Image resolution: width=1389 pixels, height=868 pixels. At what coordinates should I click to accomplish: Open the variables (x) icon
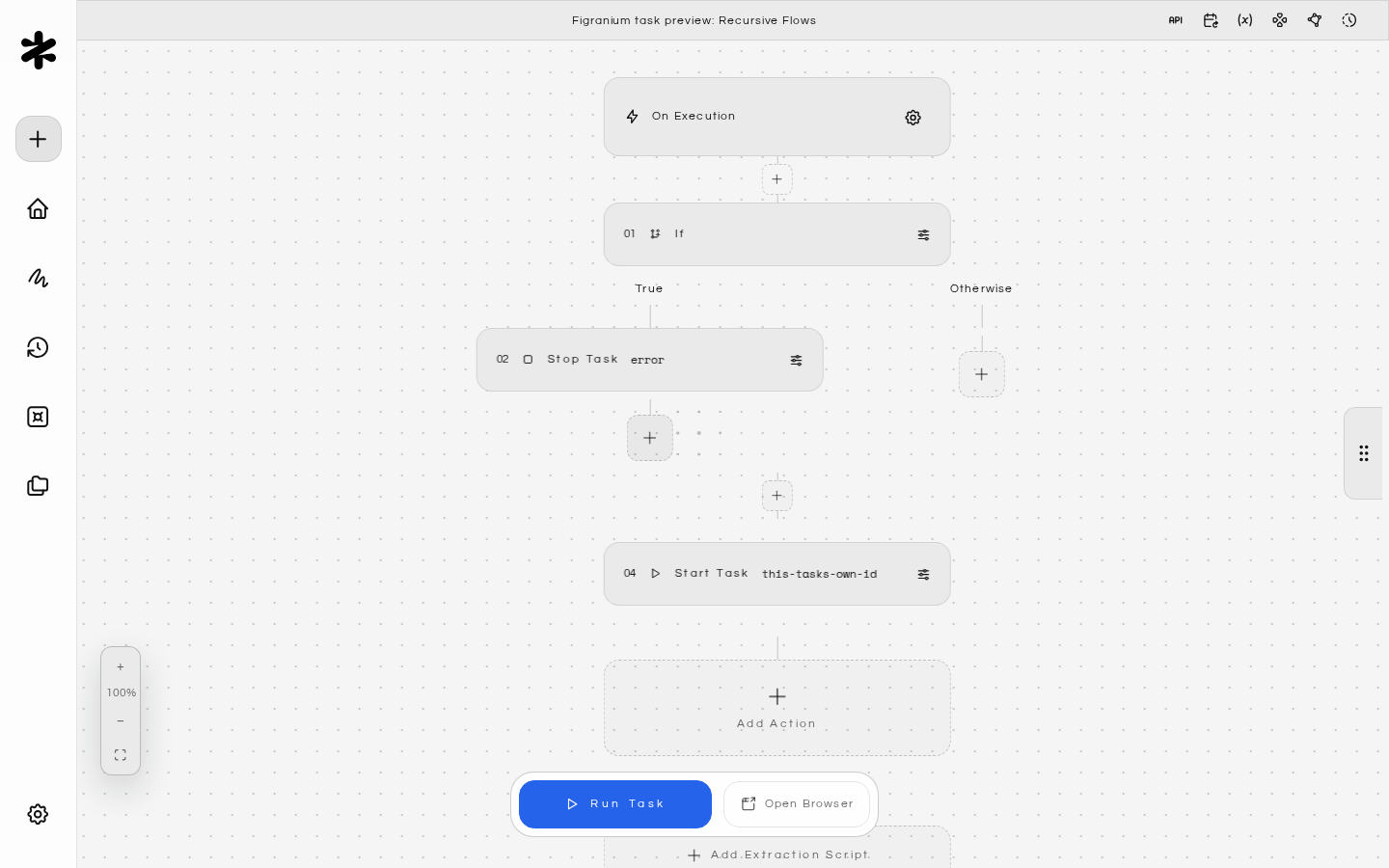[x=1245, y=20]
